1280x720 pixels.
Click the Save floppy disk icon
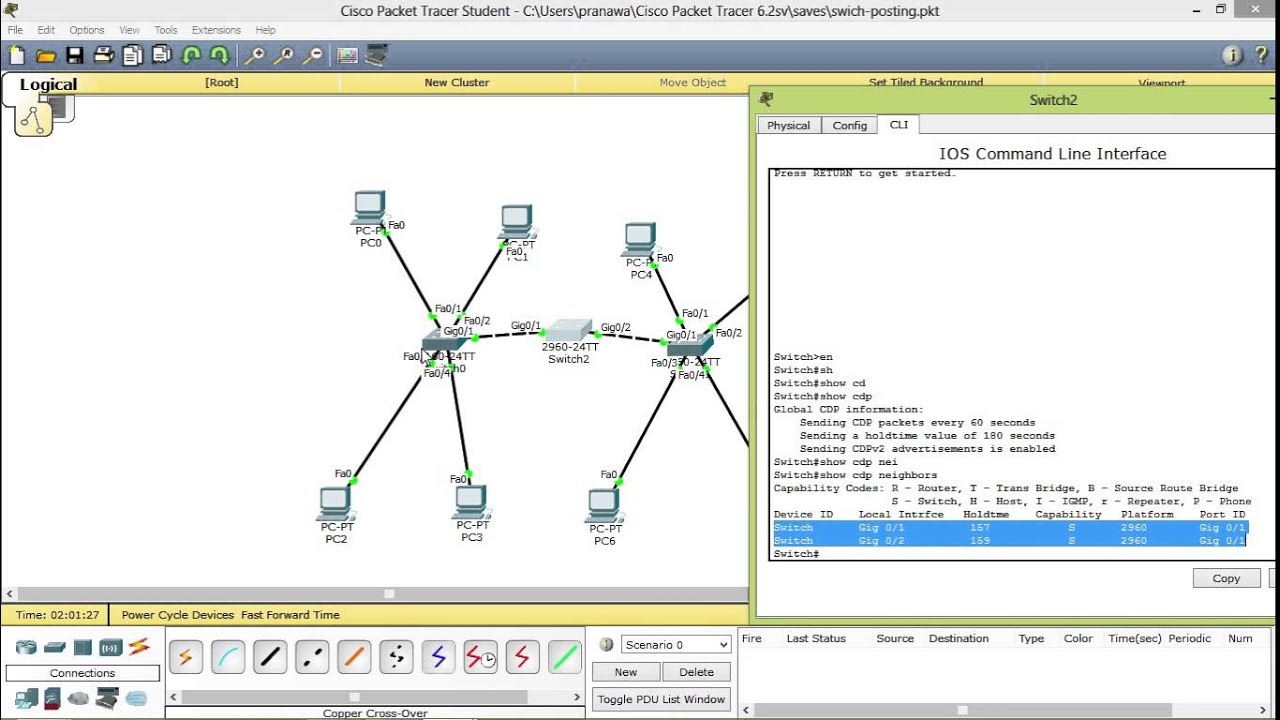pyautogui.click(x=75, y=56)
